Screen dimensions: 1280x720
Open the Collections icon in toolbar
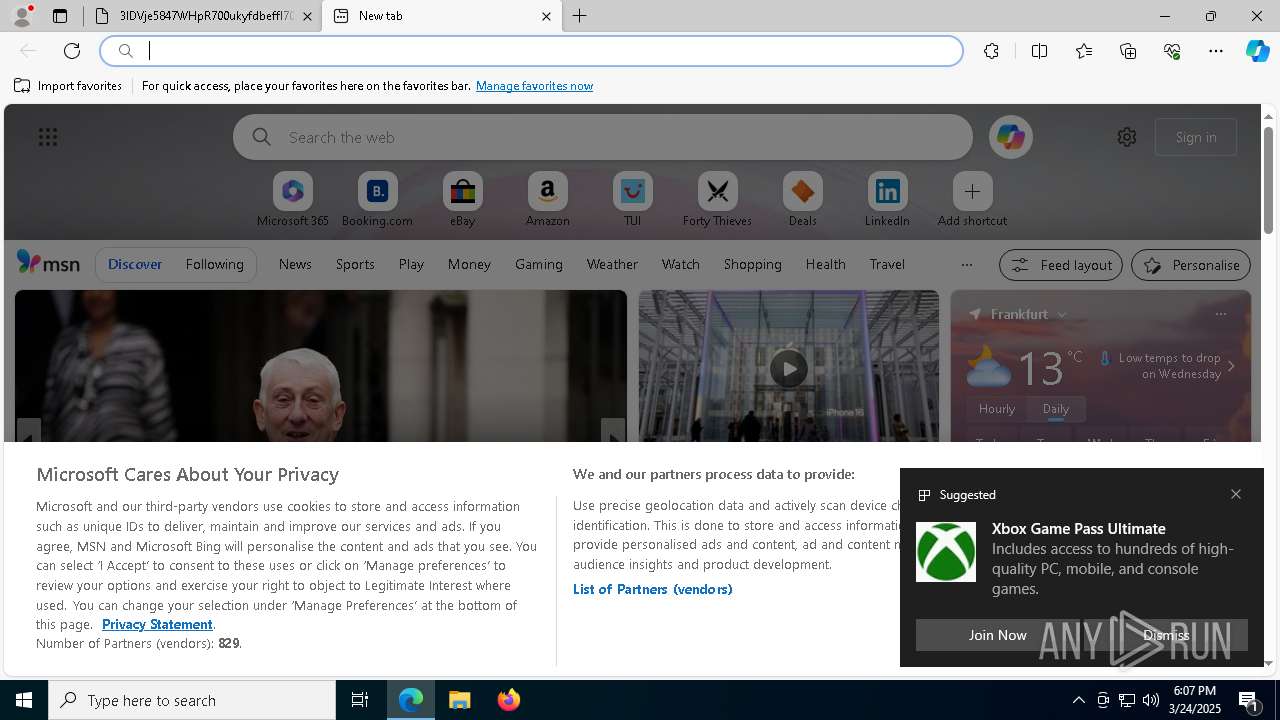coord(1128,51)
